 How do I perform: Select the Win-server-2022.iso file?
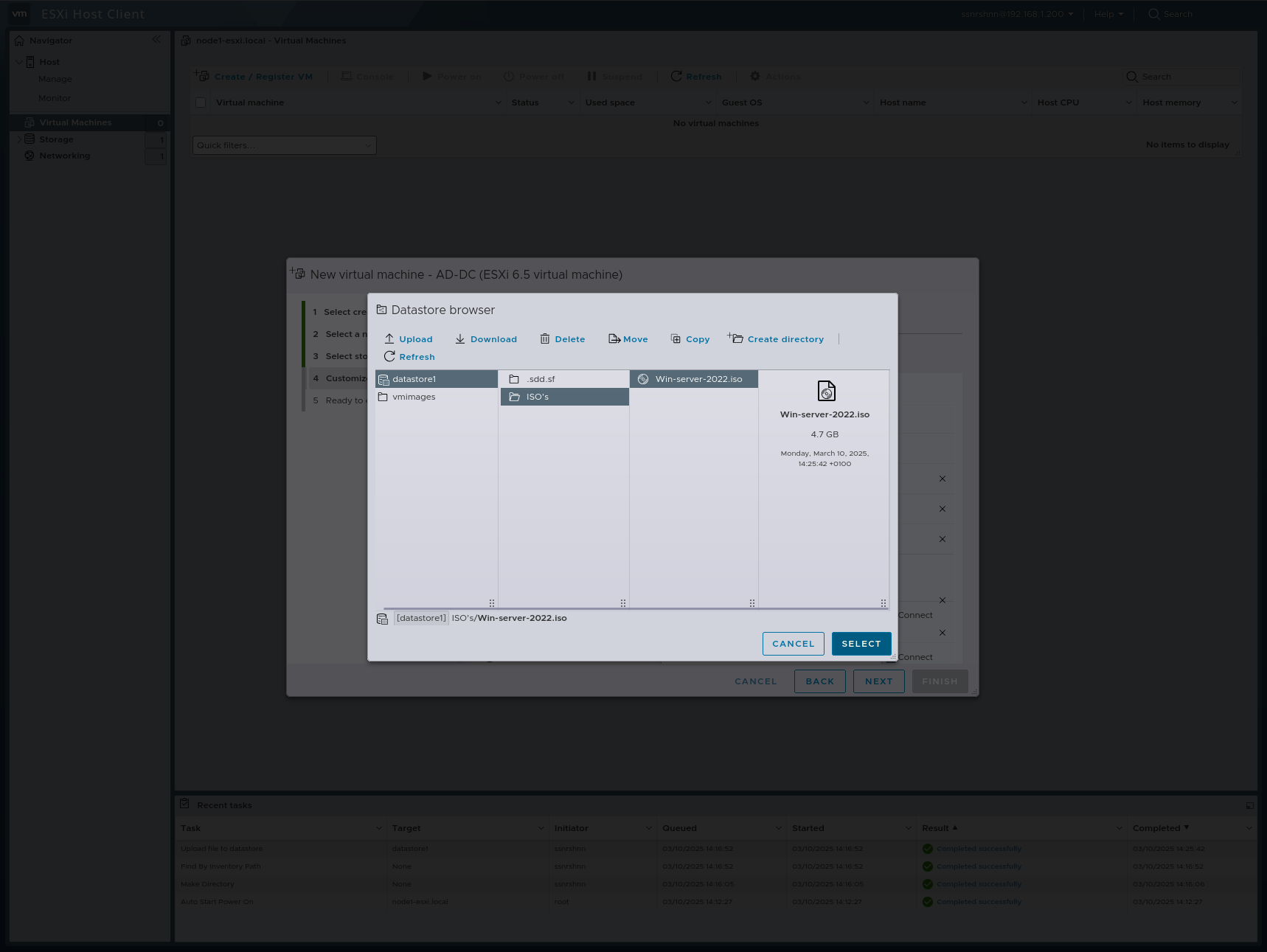[x=698, y=378]
